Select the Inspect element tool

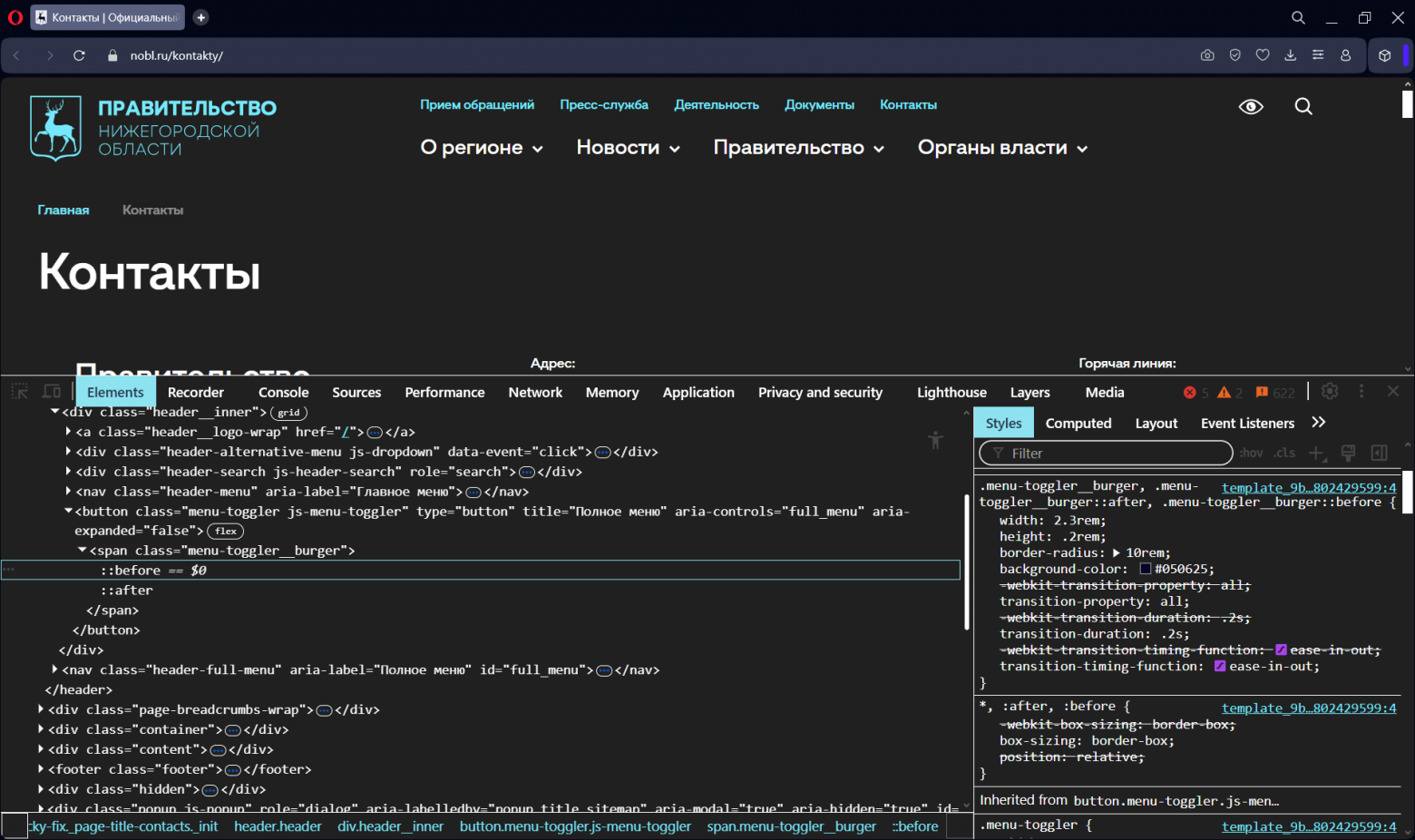tap(18, 391)
